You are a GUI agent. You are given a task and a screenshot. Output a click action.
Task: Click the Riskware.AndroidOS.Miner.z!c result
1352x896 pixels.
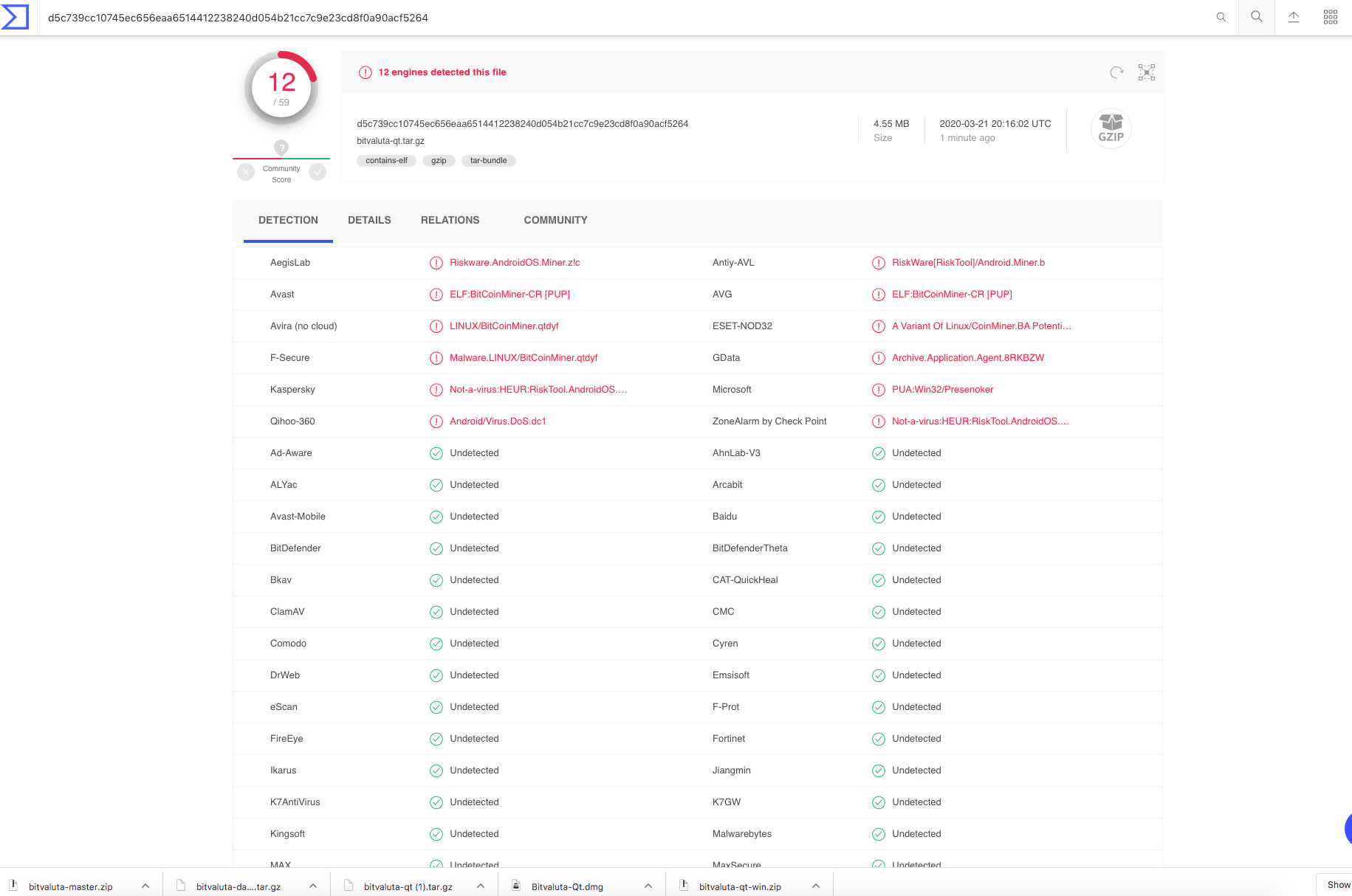click(x=515, y=263)
